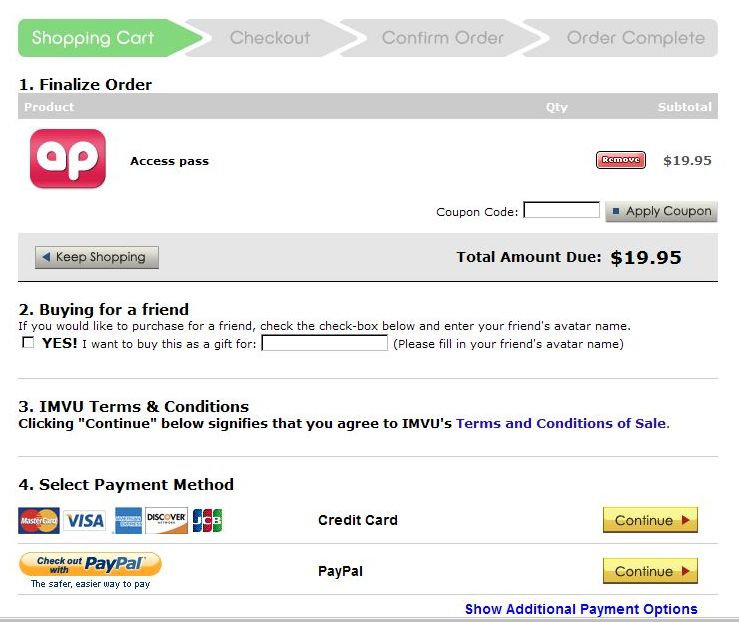Go back with Keep Shopping button

97,257
